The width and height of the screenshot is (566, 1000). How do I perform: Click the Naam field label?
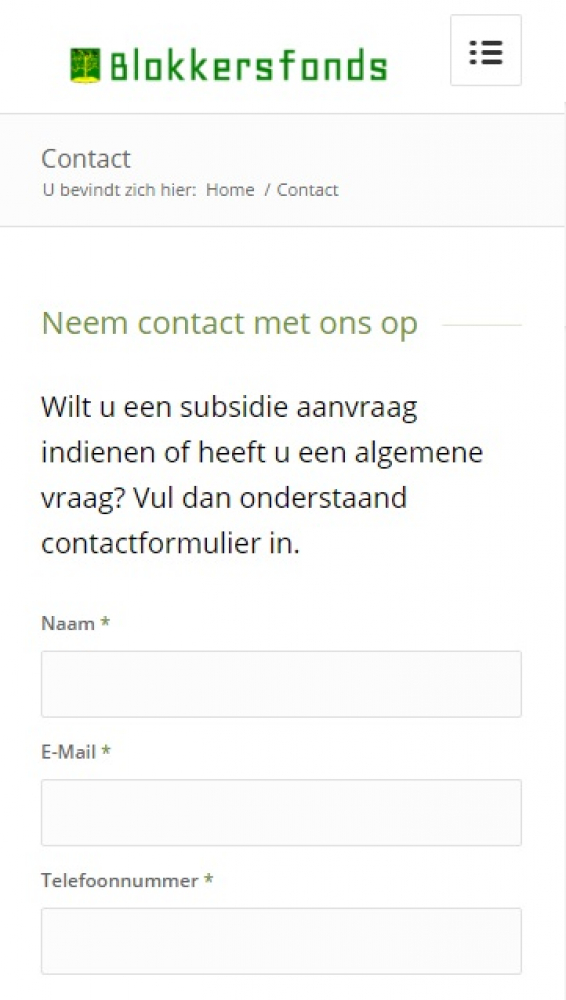[68, 623]
